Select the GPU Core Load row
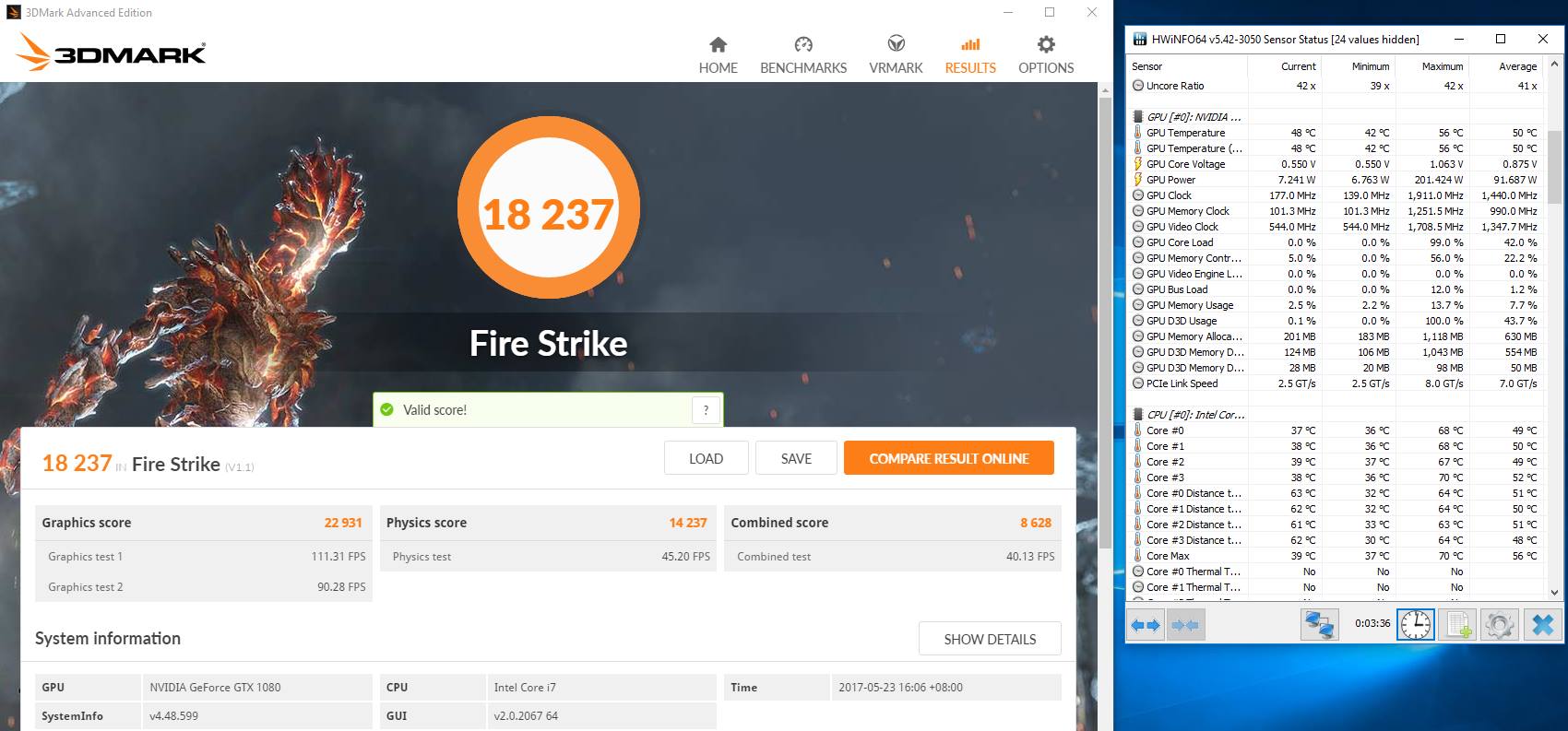This screenshot has height=731, width=1568. coord(1336,242)
